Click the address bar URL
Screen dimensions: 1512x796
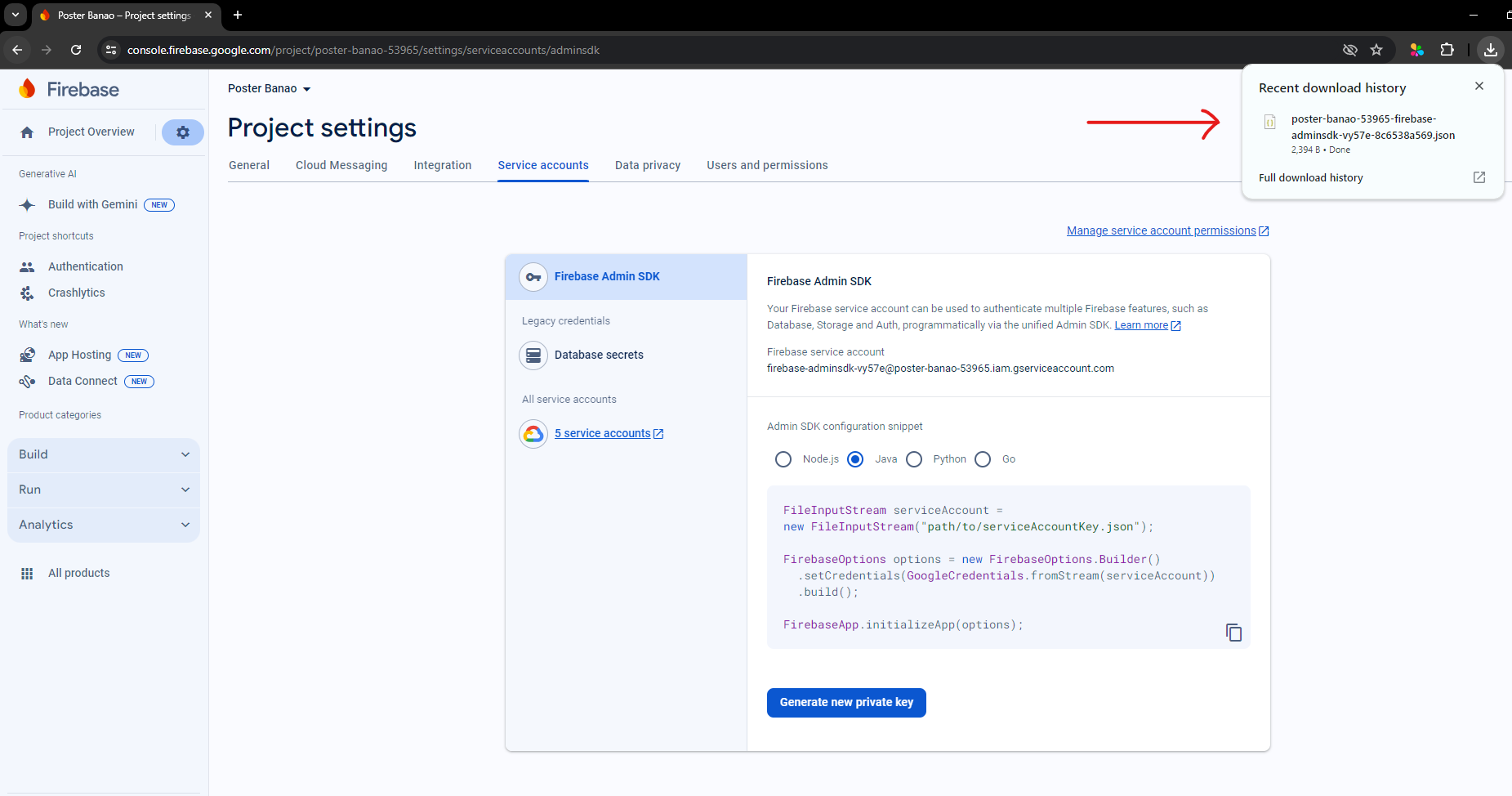pyautogui.click(x=364, y=50)
